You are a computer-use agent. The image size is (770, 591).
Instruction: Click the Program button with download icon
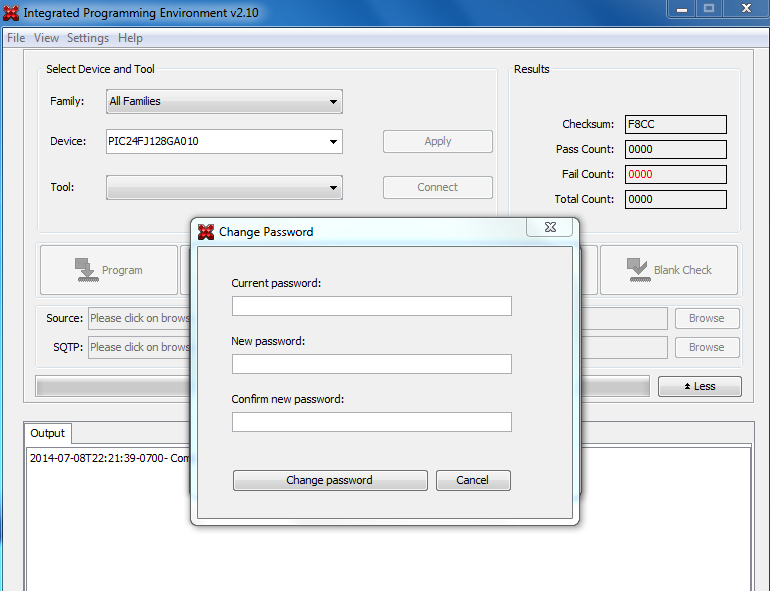[x=109, y=270]
